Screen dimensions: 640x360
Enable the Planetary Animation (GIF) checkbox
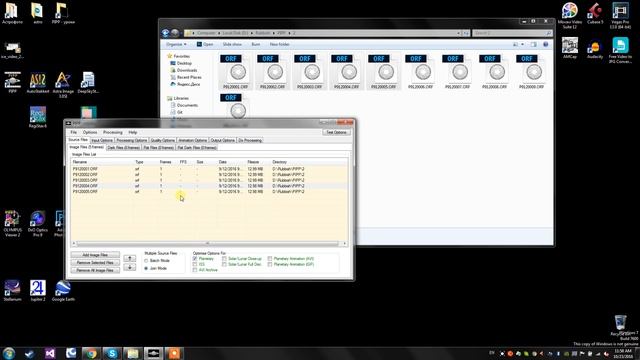270,264
